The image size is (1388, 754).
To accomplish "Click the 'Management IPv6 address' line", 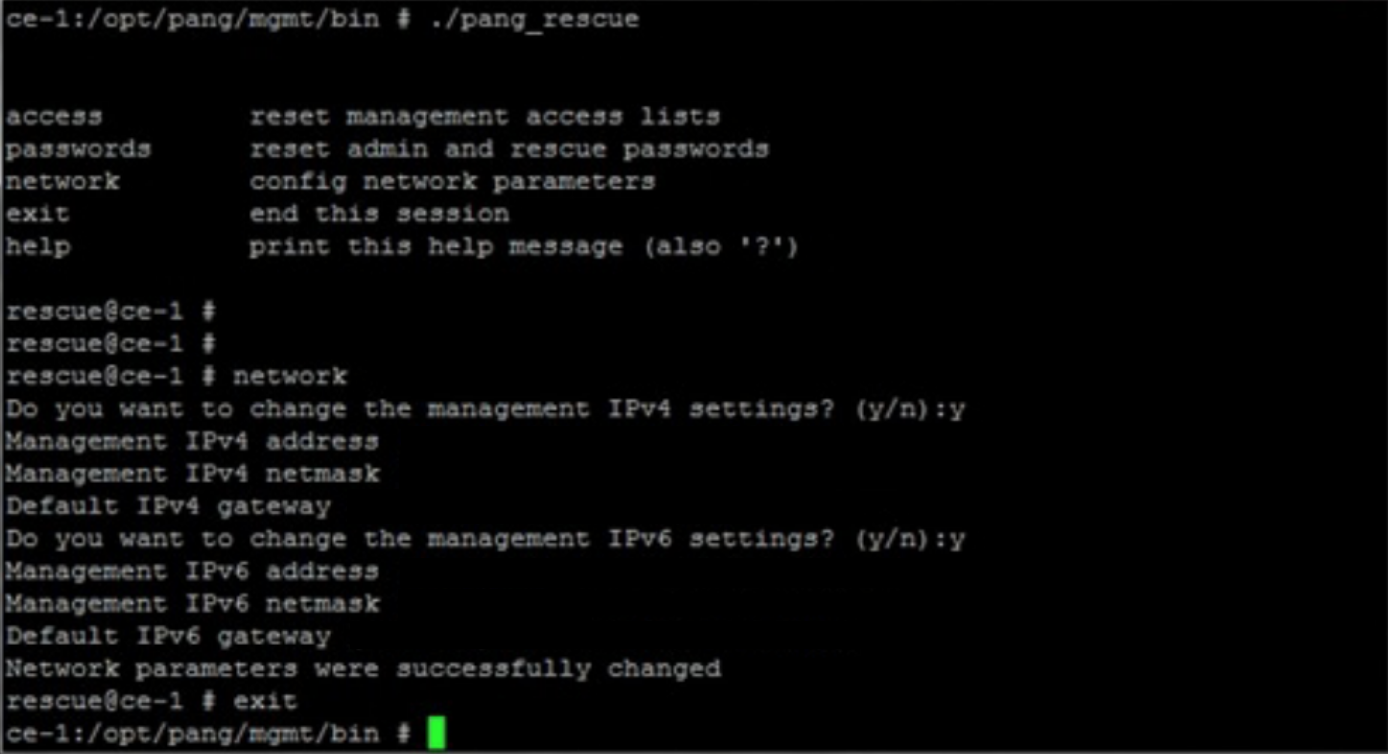I will click(192, 571).
